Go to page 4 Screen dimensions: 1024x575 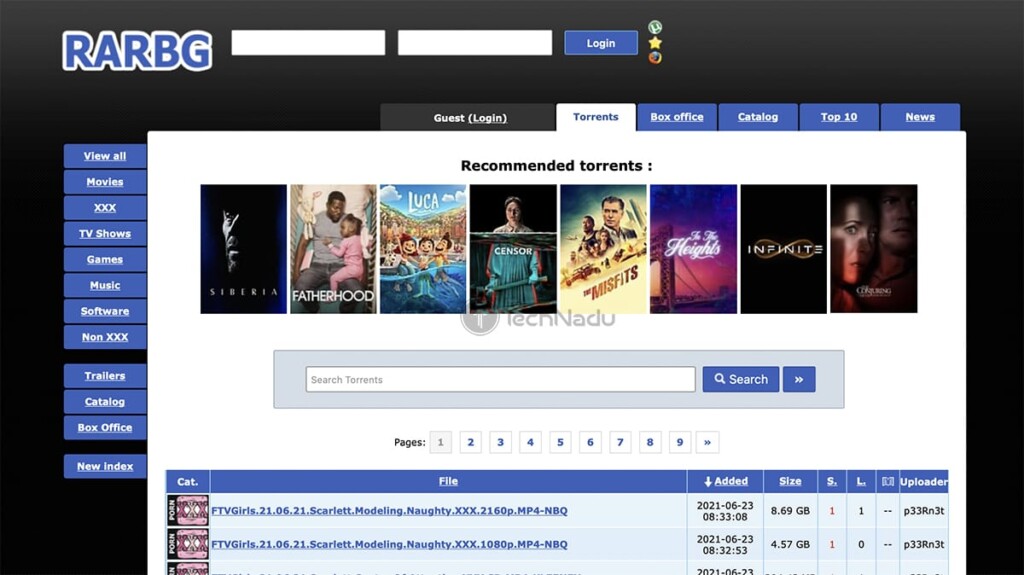pyautogui.click(x=530, y=442)
